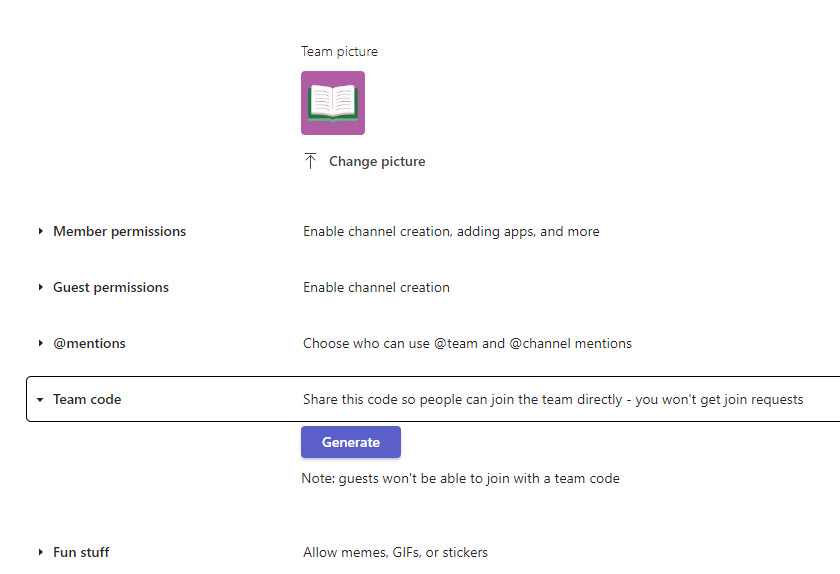Expand Guest permissions using its arrow
840x574 pixels.
(41, 287)
